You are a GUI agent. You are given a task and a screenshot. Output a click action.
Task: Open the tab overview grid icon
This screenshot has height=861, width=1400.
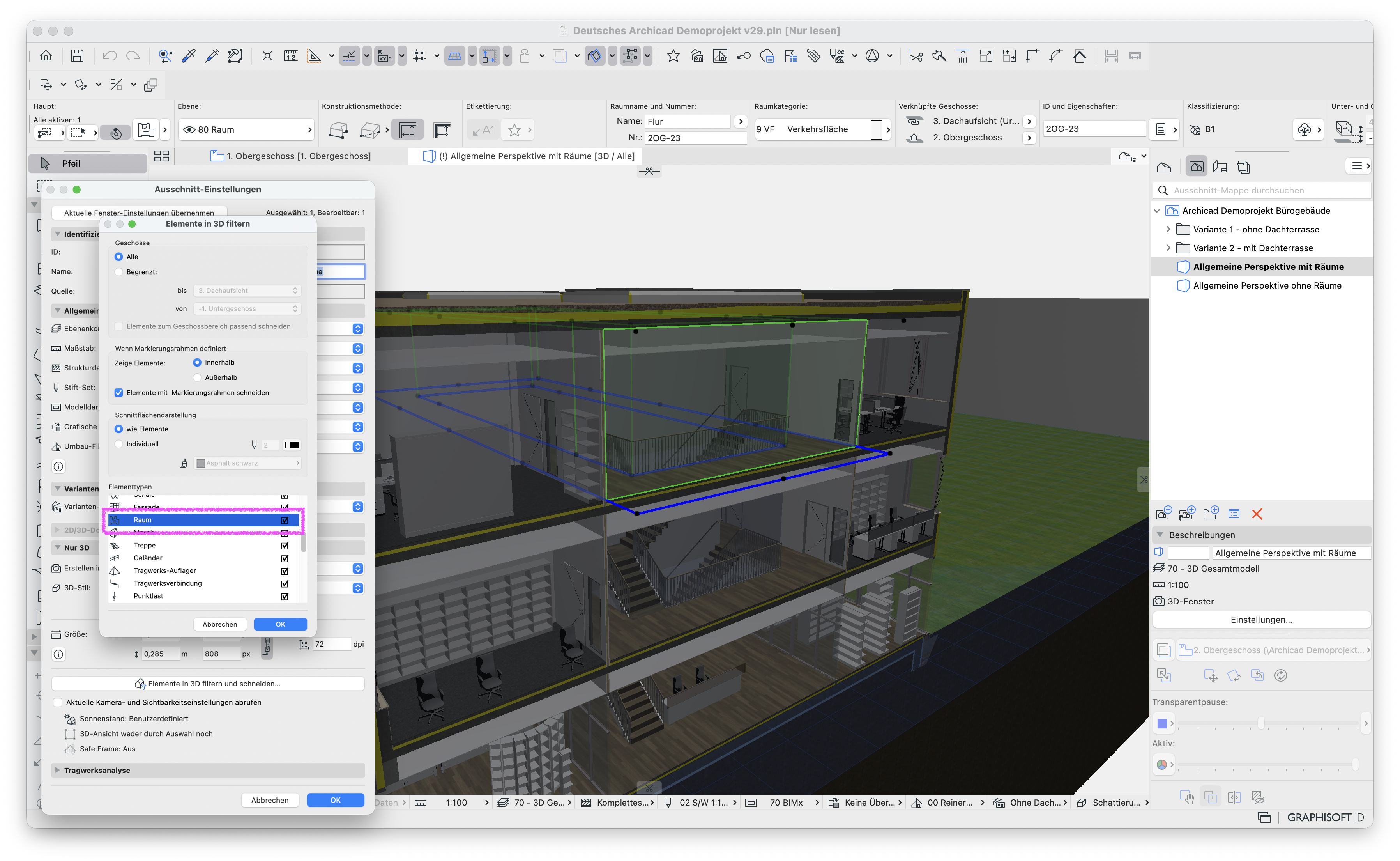[x=162, y=156]
